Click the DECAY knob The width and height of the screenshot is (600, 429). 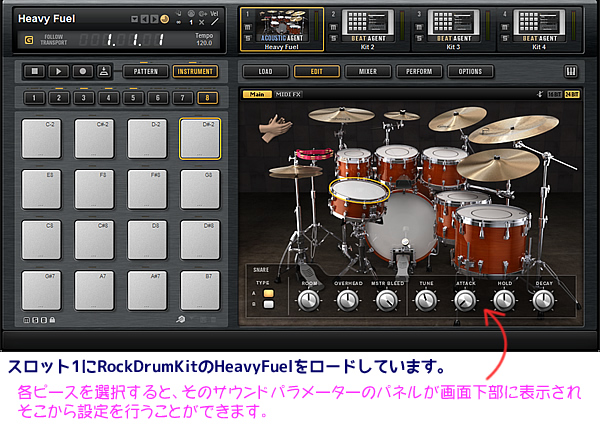point(543,300)
